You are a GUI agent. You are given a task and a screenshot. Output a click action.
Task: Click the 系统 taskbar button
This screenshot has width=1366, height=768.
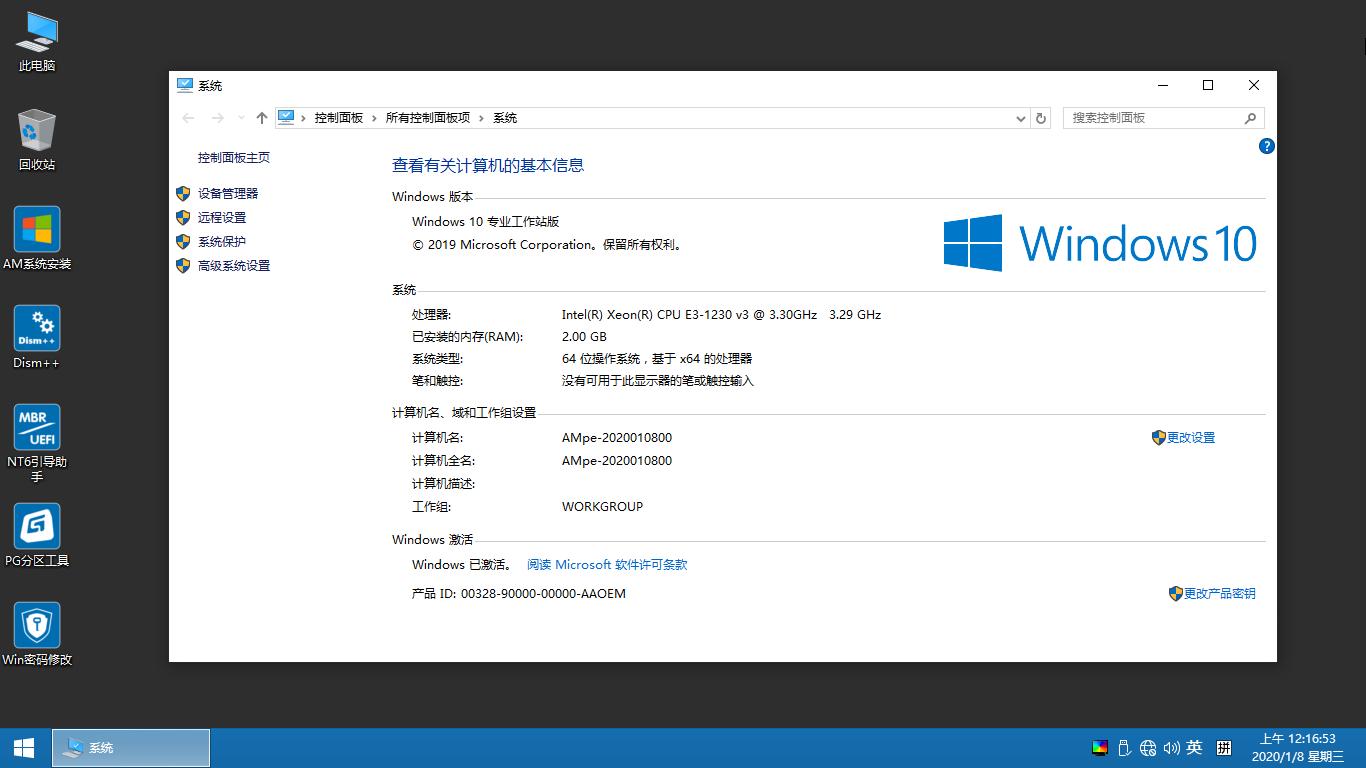pos(131,748)
